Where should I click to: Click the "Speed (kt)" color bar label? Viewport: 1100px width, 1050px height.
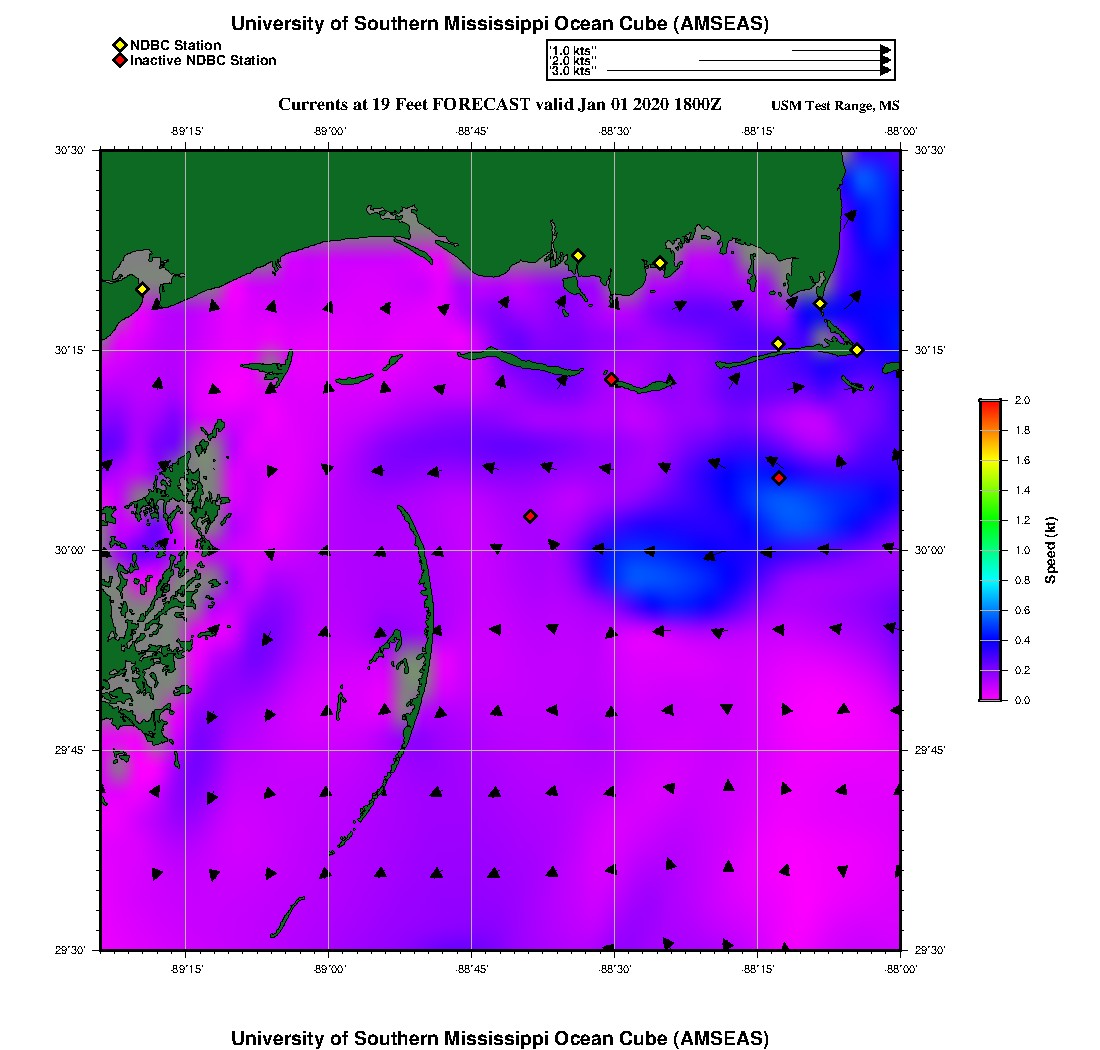coord(1051,551)
